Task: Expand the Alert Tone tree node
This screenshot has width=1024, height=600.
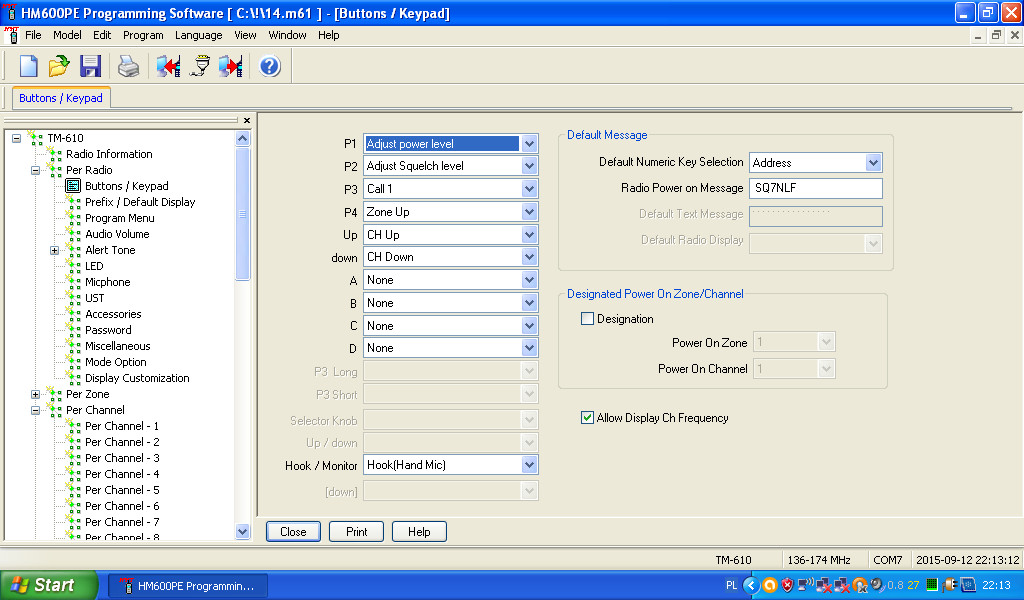Action: pyautogui.click(x=54, y=250)
